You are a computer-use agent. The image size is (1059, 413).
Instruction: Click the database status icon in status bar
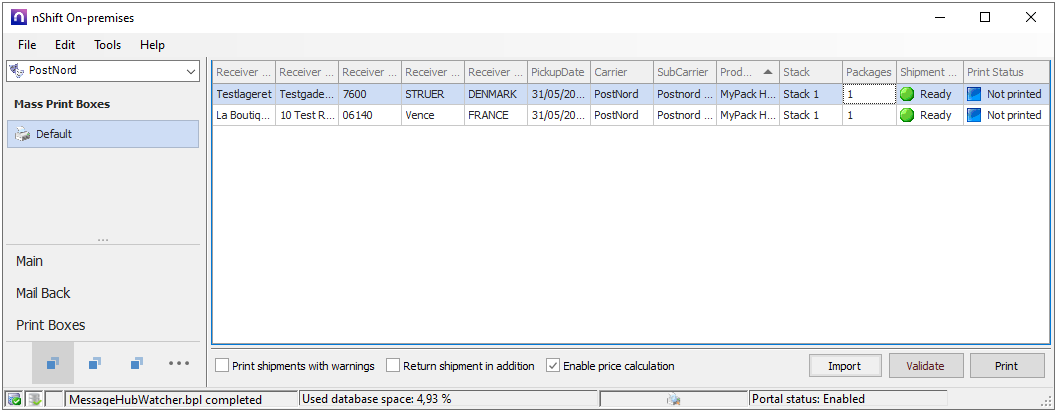pyautogui.click(x=15, y=400)
